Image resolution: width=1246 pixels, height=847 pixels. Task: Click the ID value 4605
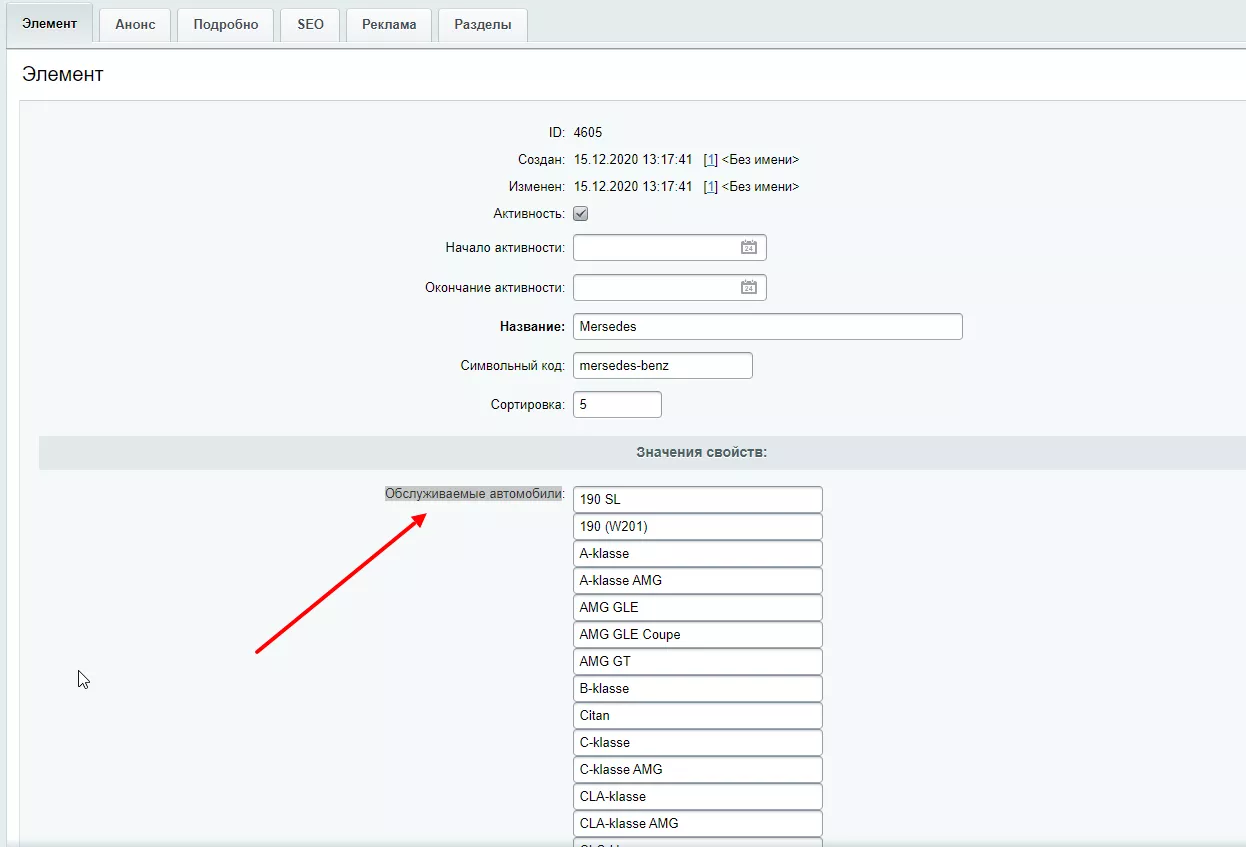pyautogui.click(x=588, y=132)
